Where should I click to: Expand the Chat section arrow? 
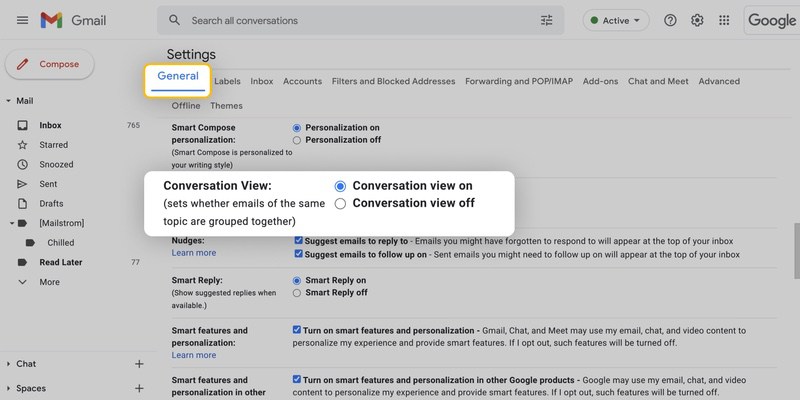pyautogui.click(x=8, y=364)
